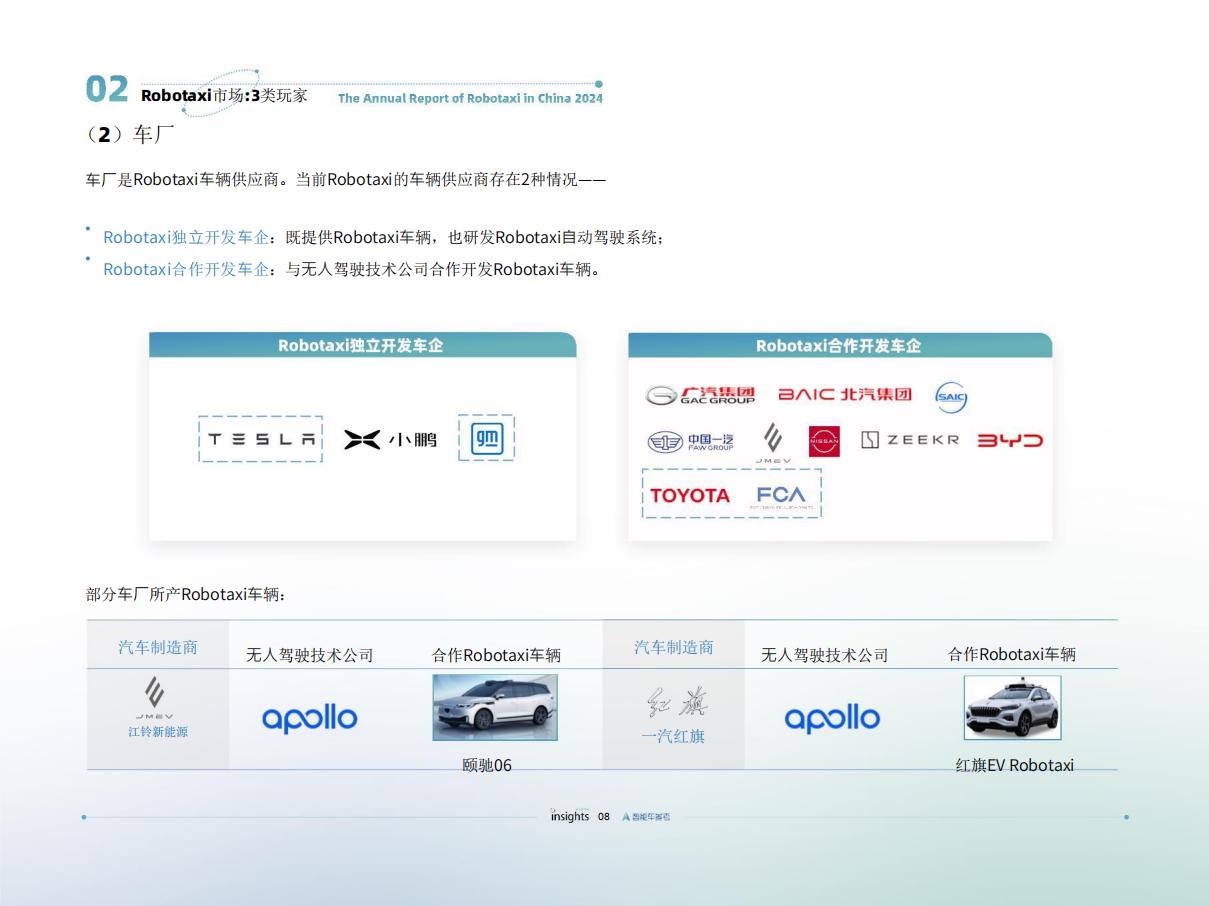Screen dimensions: 1209x906
Task: Click the 江铃新能源 label
Action: coord(158,732)
